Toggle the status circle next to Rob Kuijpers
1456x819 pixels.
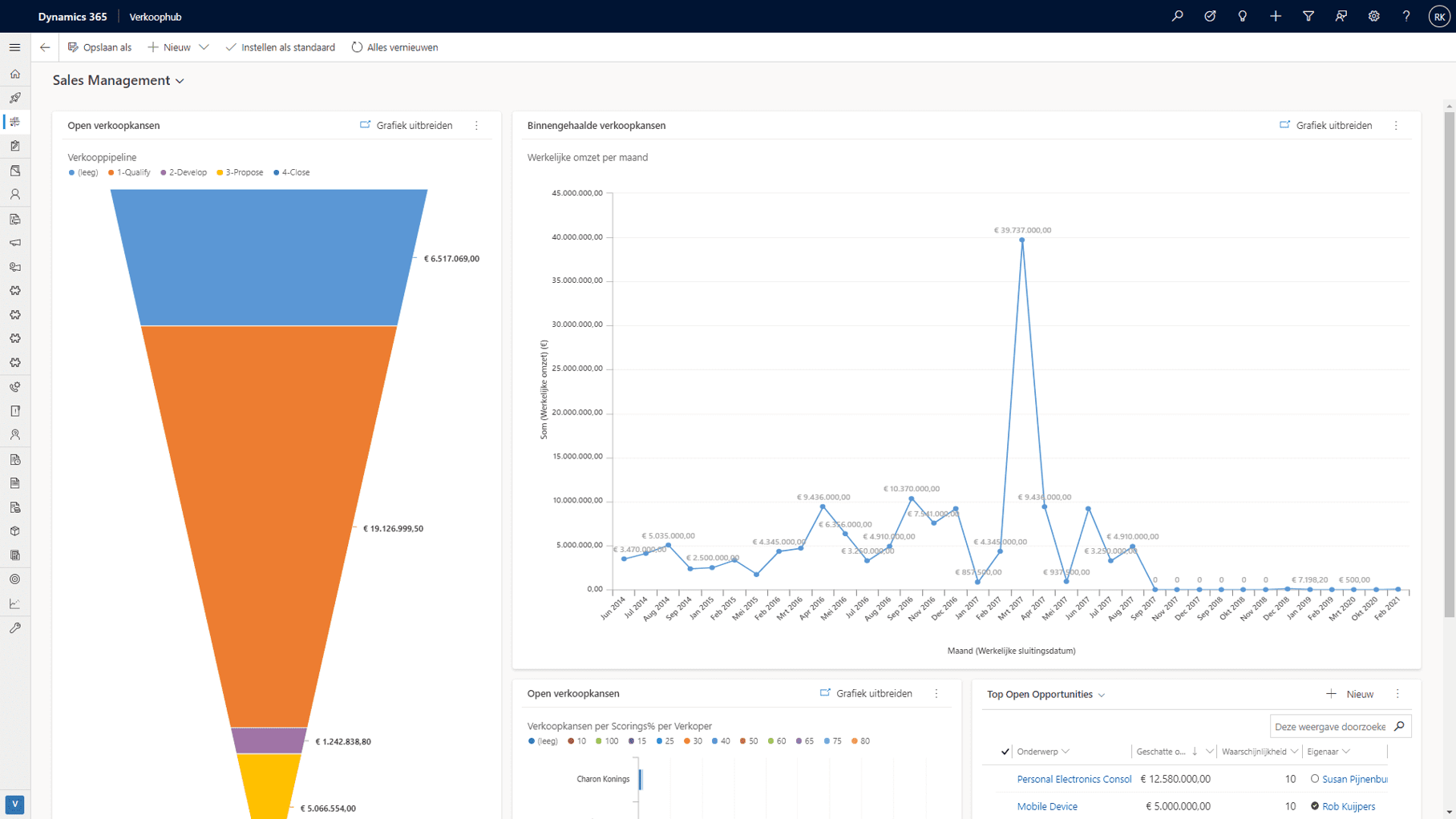click(1315, 806)
